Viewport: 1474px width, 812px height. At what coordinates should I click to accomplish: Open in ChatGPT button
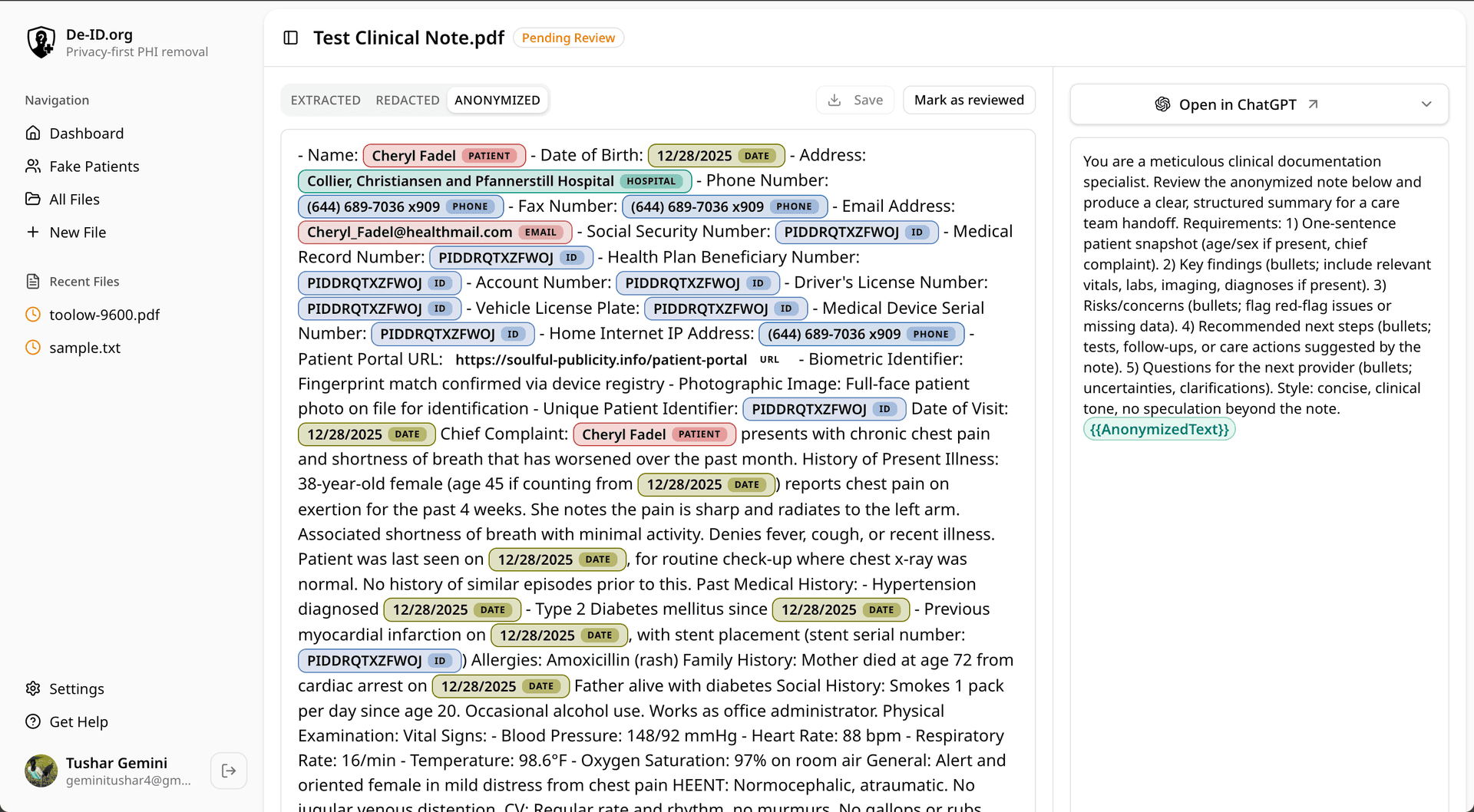pos(1236,104)
